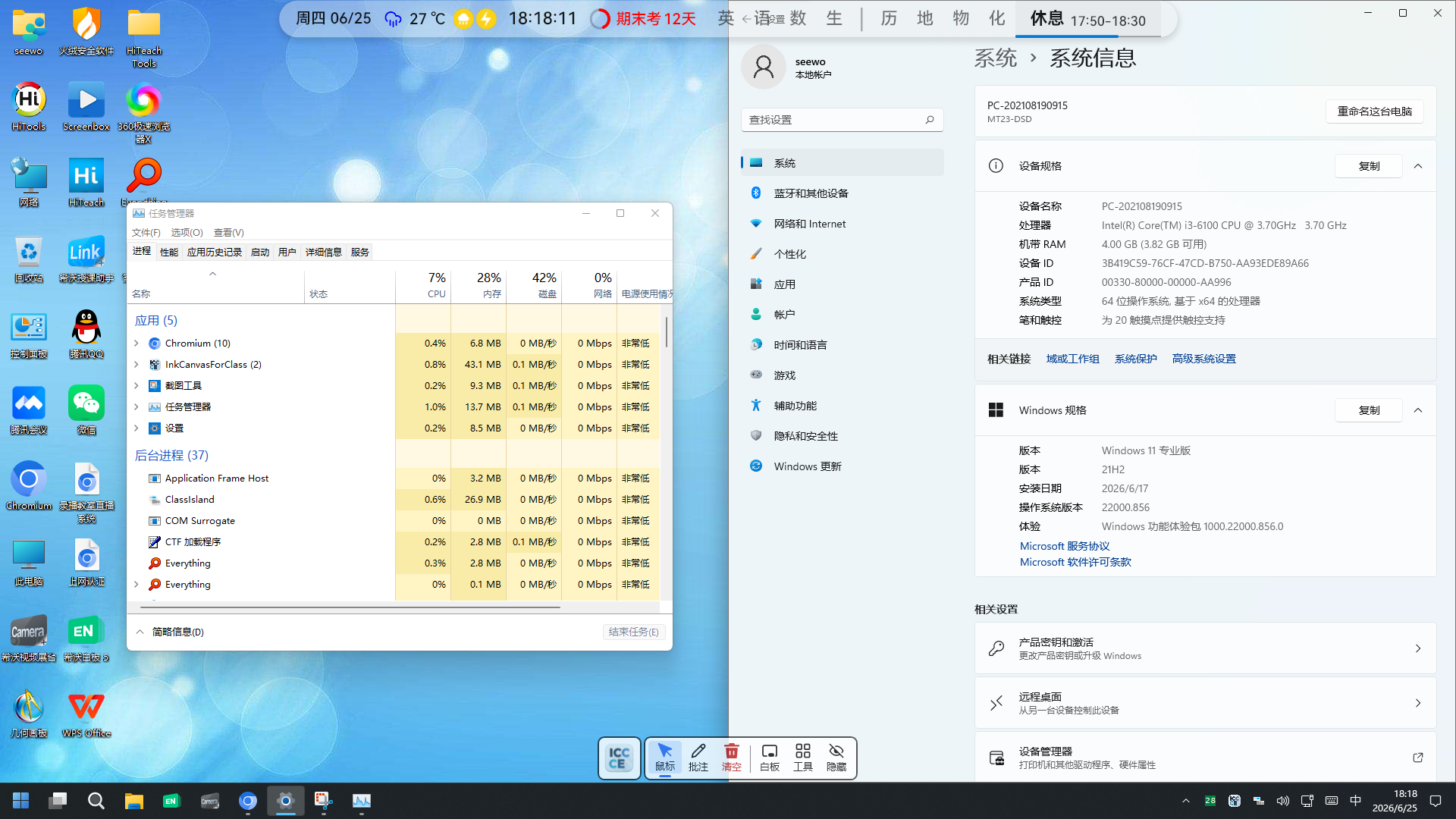Open the HiTeach Tools folder icon

click(x=144, y=38)
